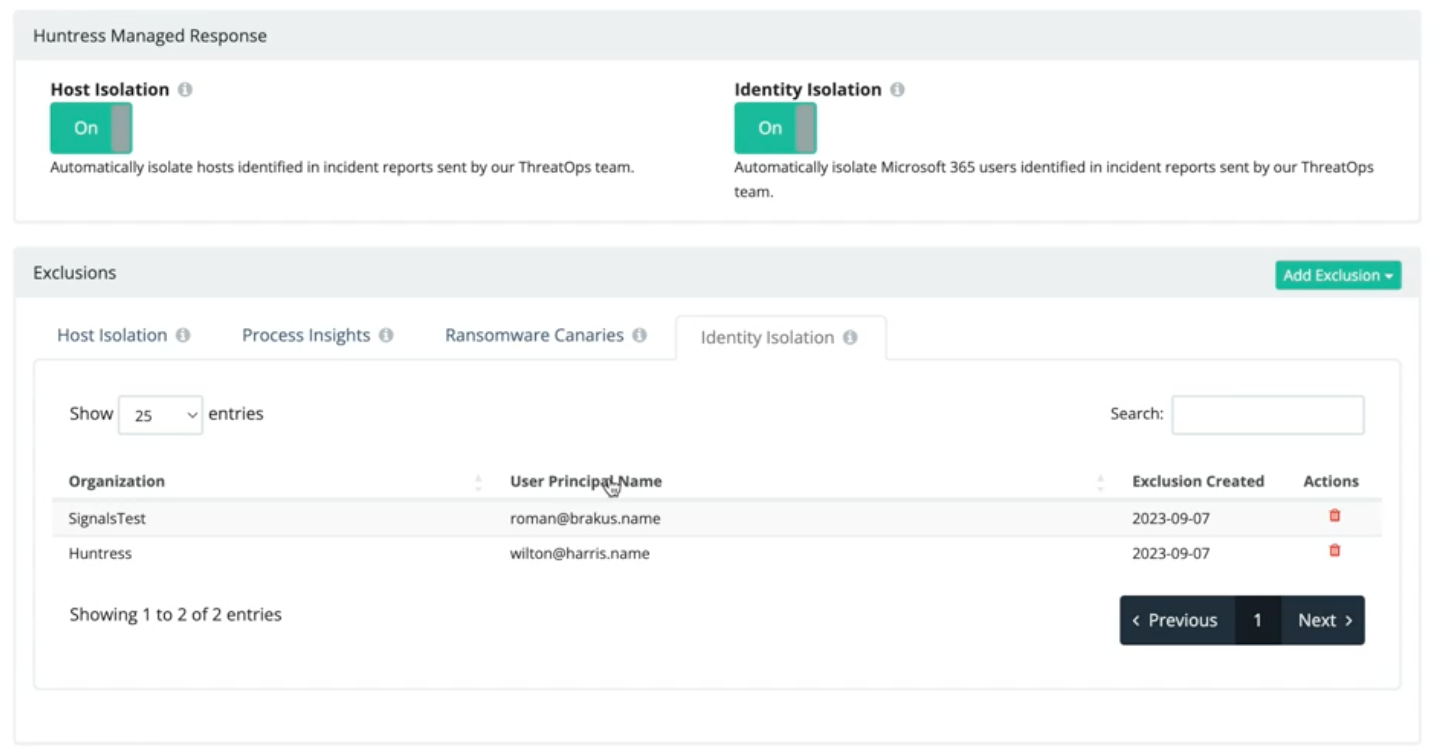Go to Next page
This screenshot has height=756, width=1436.
[1323, 621]
